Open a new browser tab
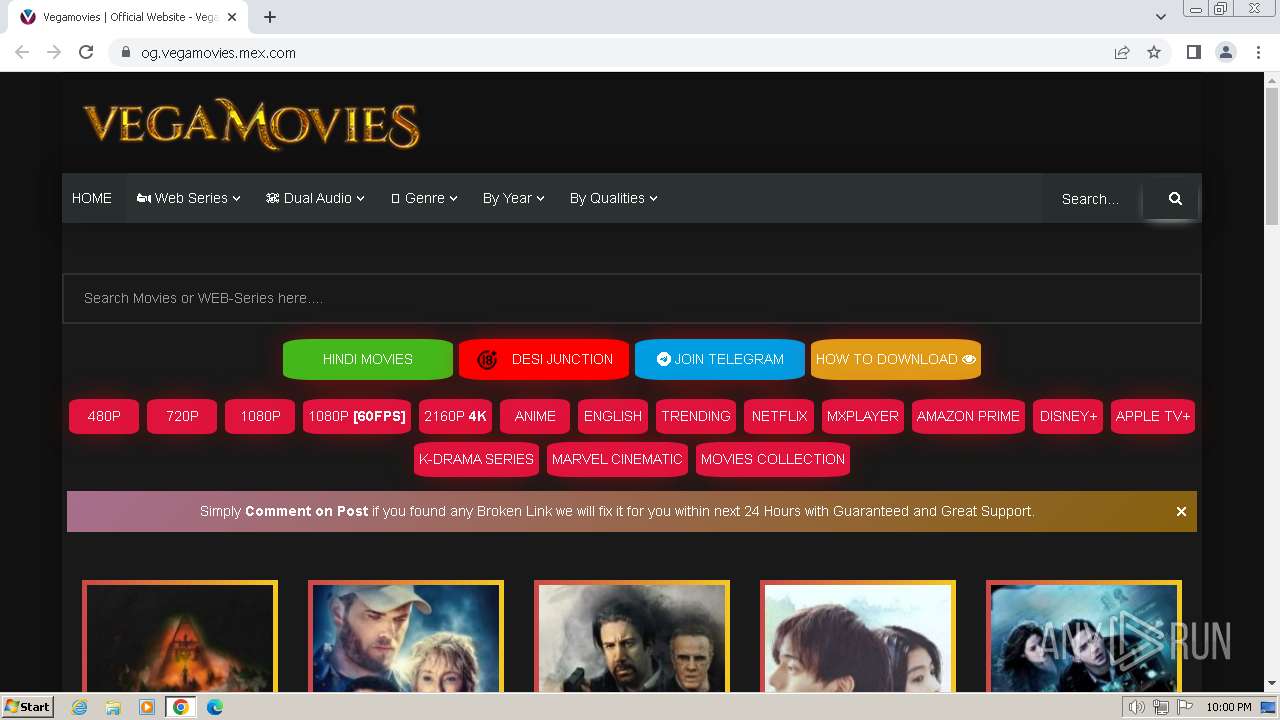 pyautogui.click(x=270, y=17)
